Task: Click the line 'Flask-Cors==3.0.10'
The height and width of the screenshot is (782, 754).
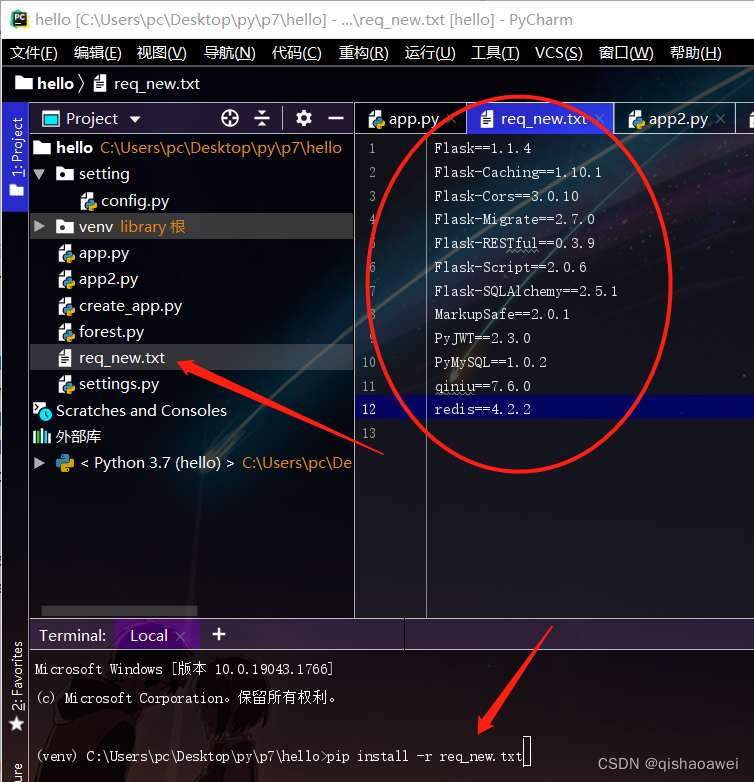Action: 506,196
